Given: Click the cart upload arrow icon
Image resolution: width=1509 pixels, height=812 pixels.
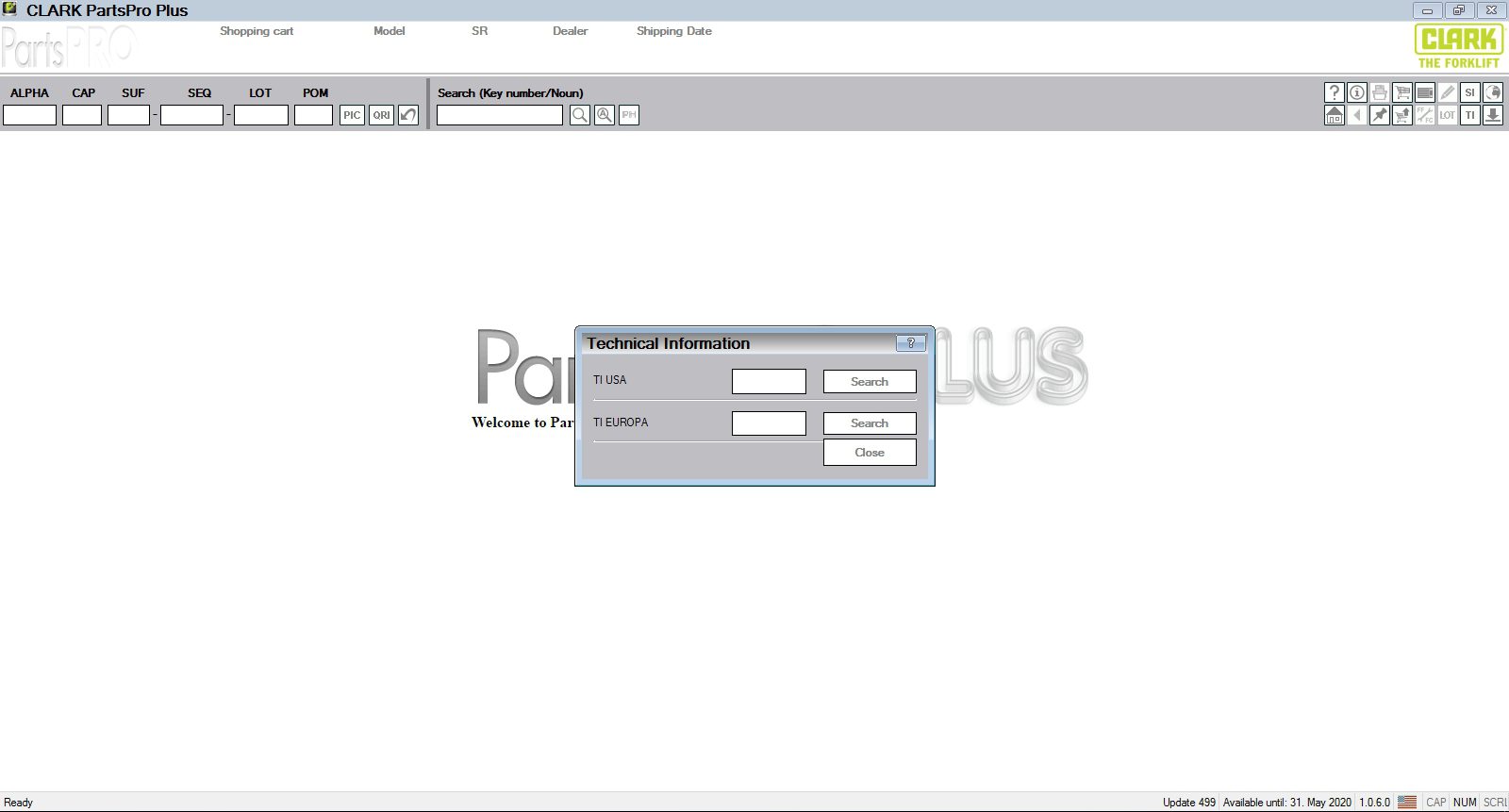Looking at the screenshot, I should tap(1402, 115).
